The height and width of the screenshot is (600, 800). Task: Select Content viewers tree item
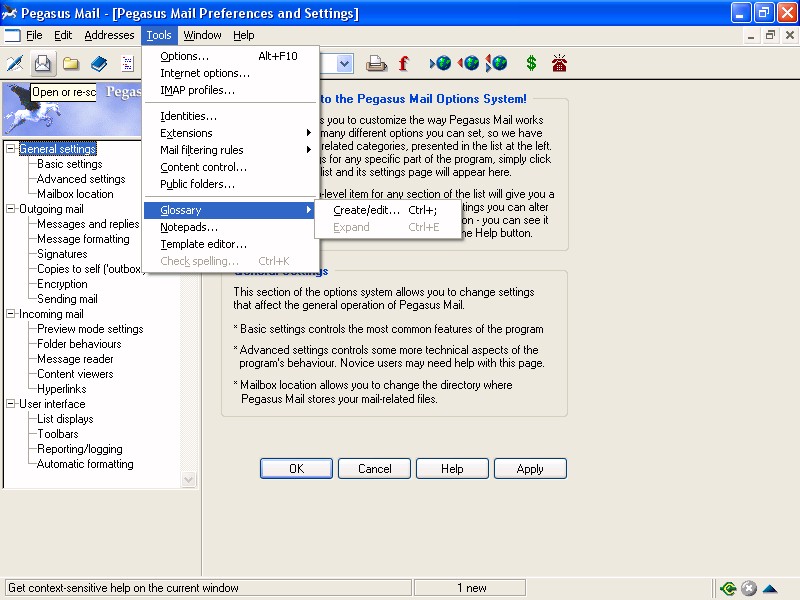tap(75, 374)
